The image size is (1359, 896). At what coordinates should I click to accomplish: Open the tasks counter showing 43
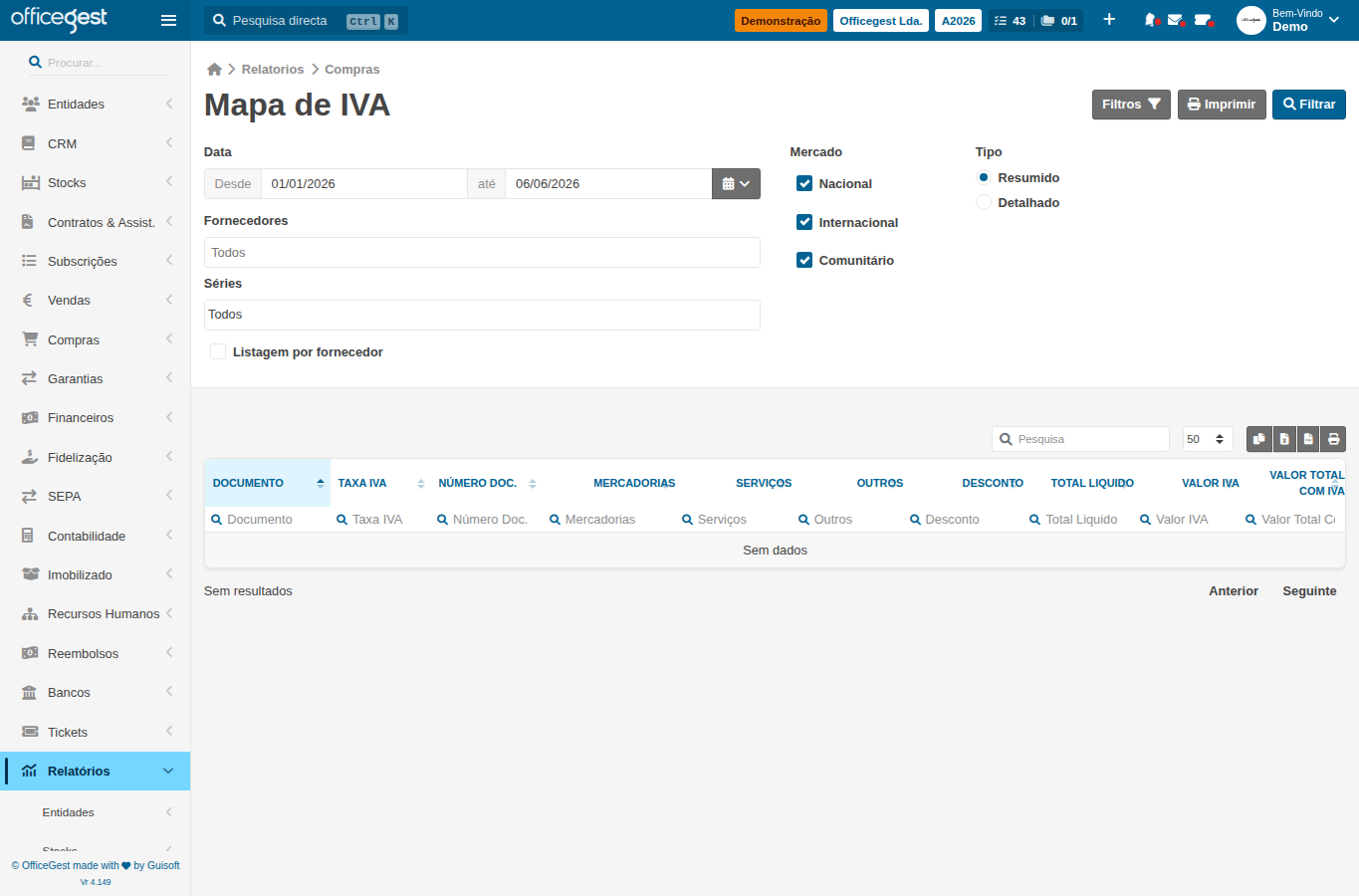coord(1010,20)
